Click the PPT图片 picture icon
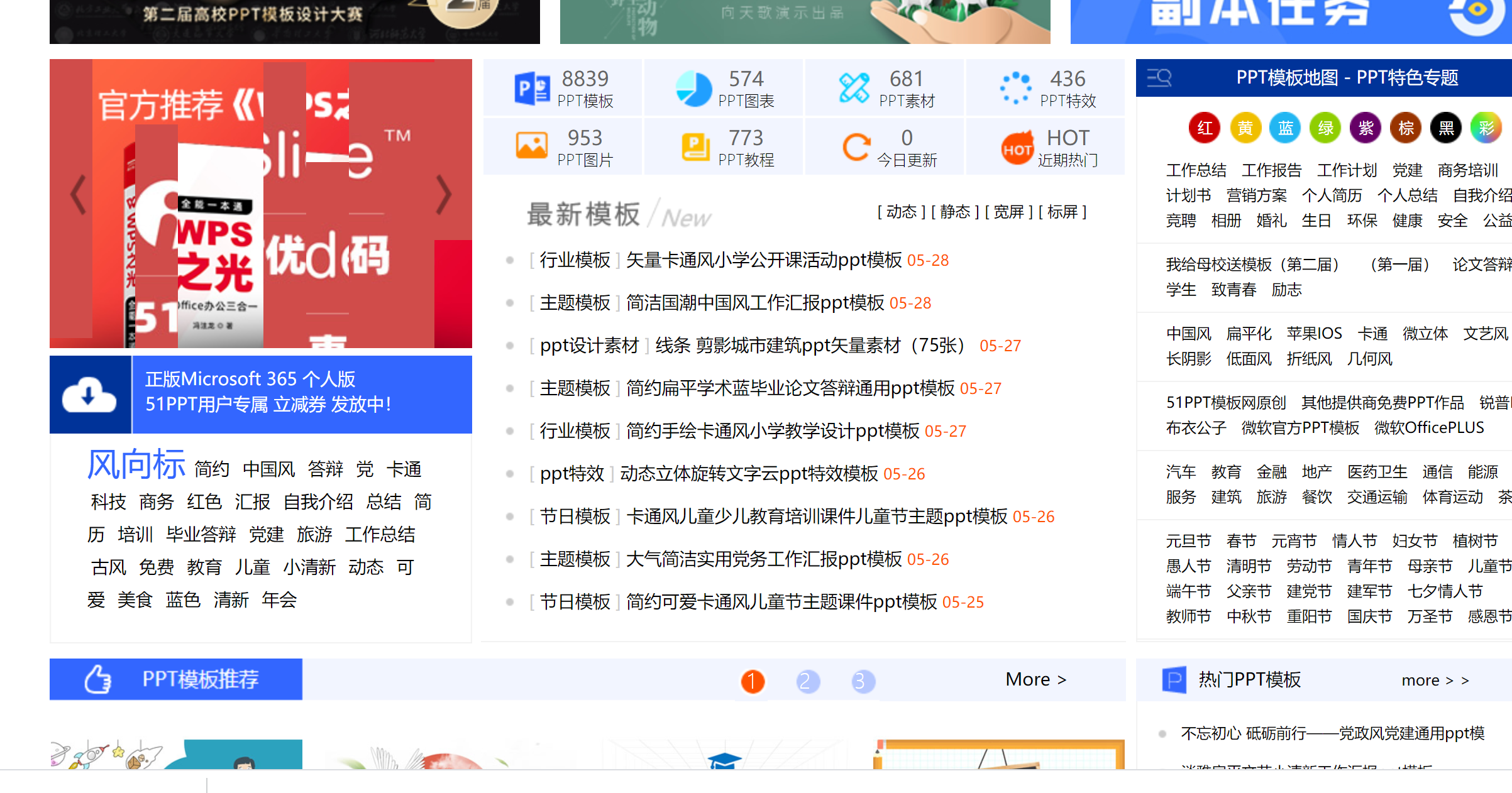1512x793 pixels. pyautogui.click(x=532, y=146)
